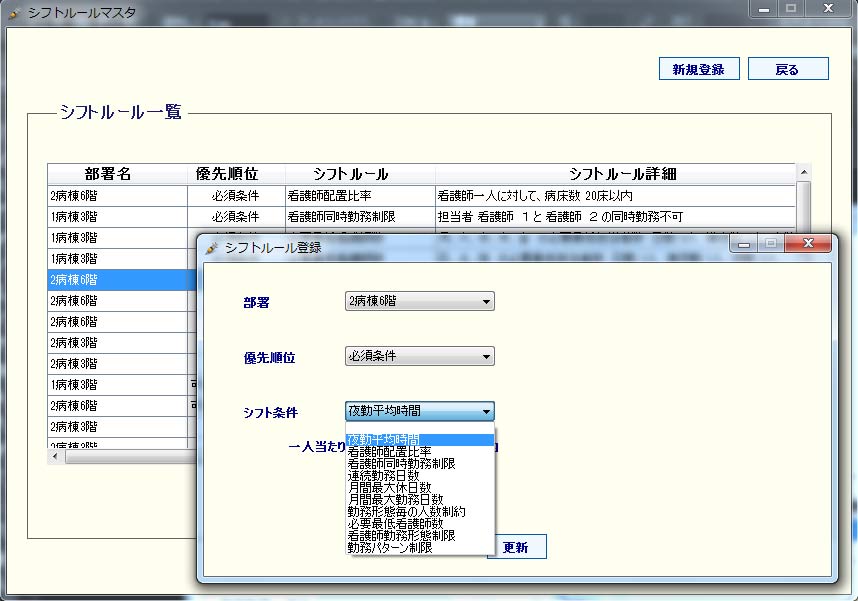
Task: Click the シフトルール登録 dialog title icon
Action: coord(211,248)
